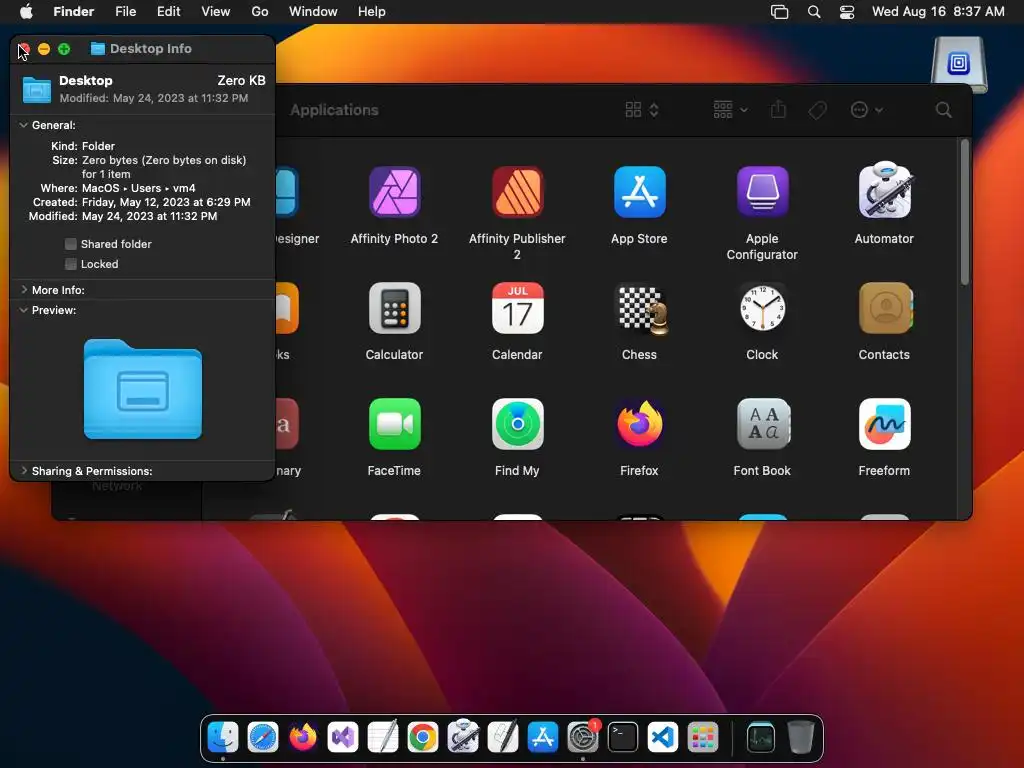Open Finder from the Dock
1024x768 pixels.
click(x=223, y=738)
